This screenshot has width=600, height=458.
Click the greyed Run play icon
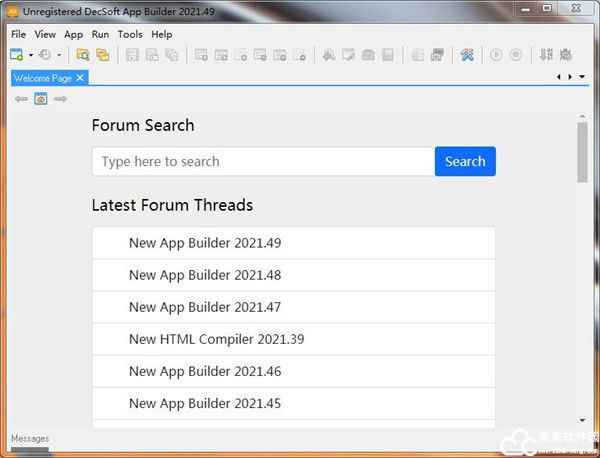point(496,55)
